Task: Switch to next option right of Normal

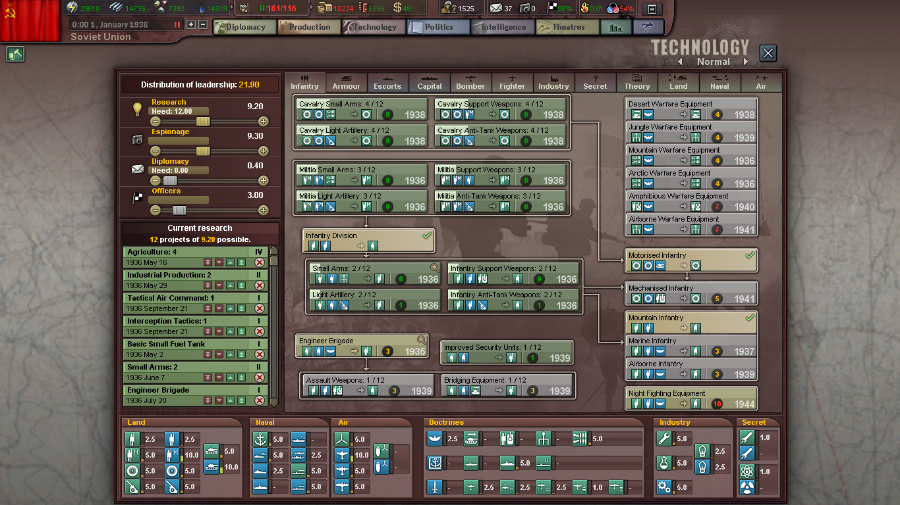Action: 746,62
